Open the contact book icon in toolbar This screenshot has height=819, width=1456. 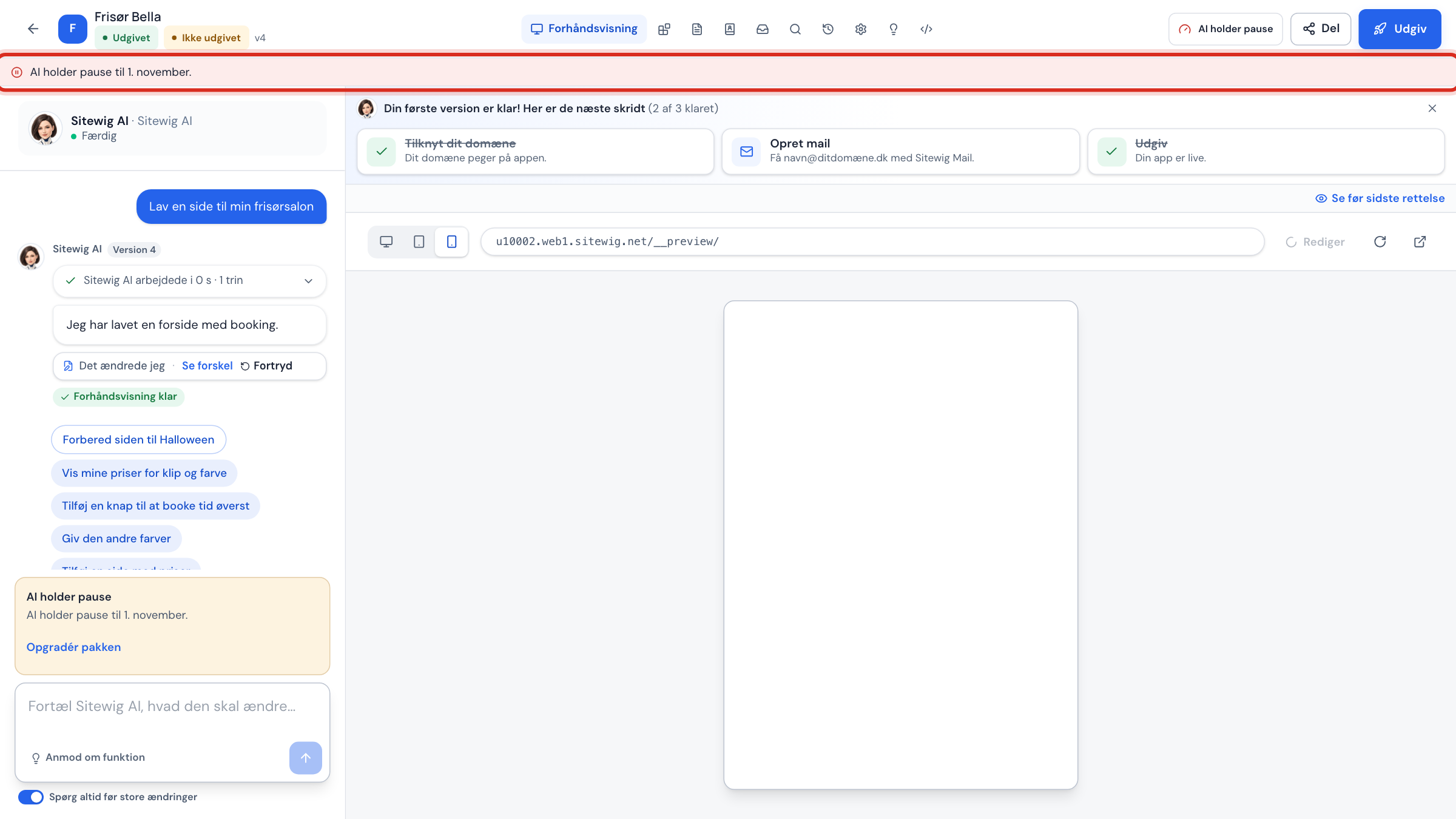pyautogui.click(x=730, y=29)
